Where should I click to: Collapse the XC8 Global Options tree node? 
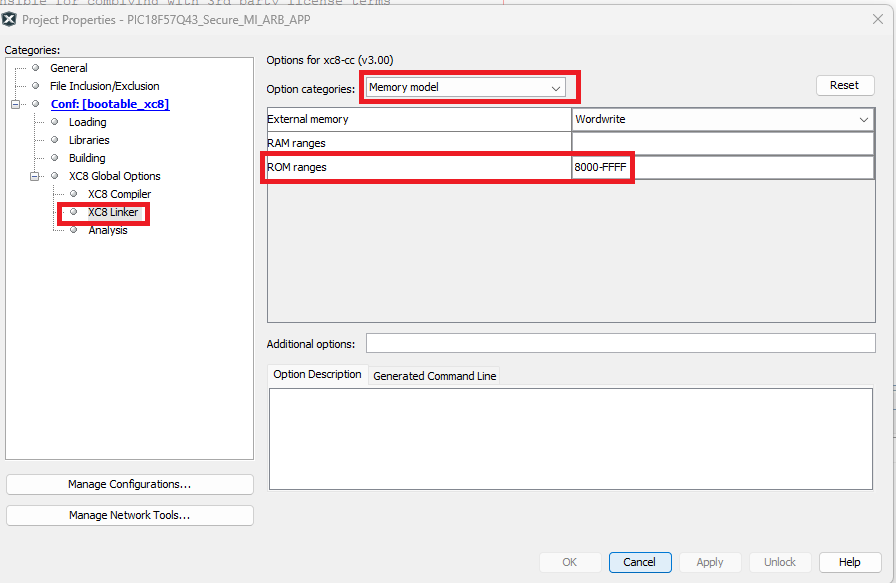(x=35, y=176)
